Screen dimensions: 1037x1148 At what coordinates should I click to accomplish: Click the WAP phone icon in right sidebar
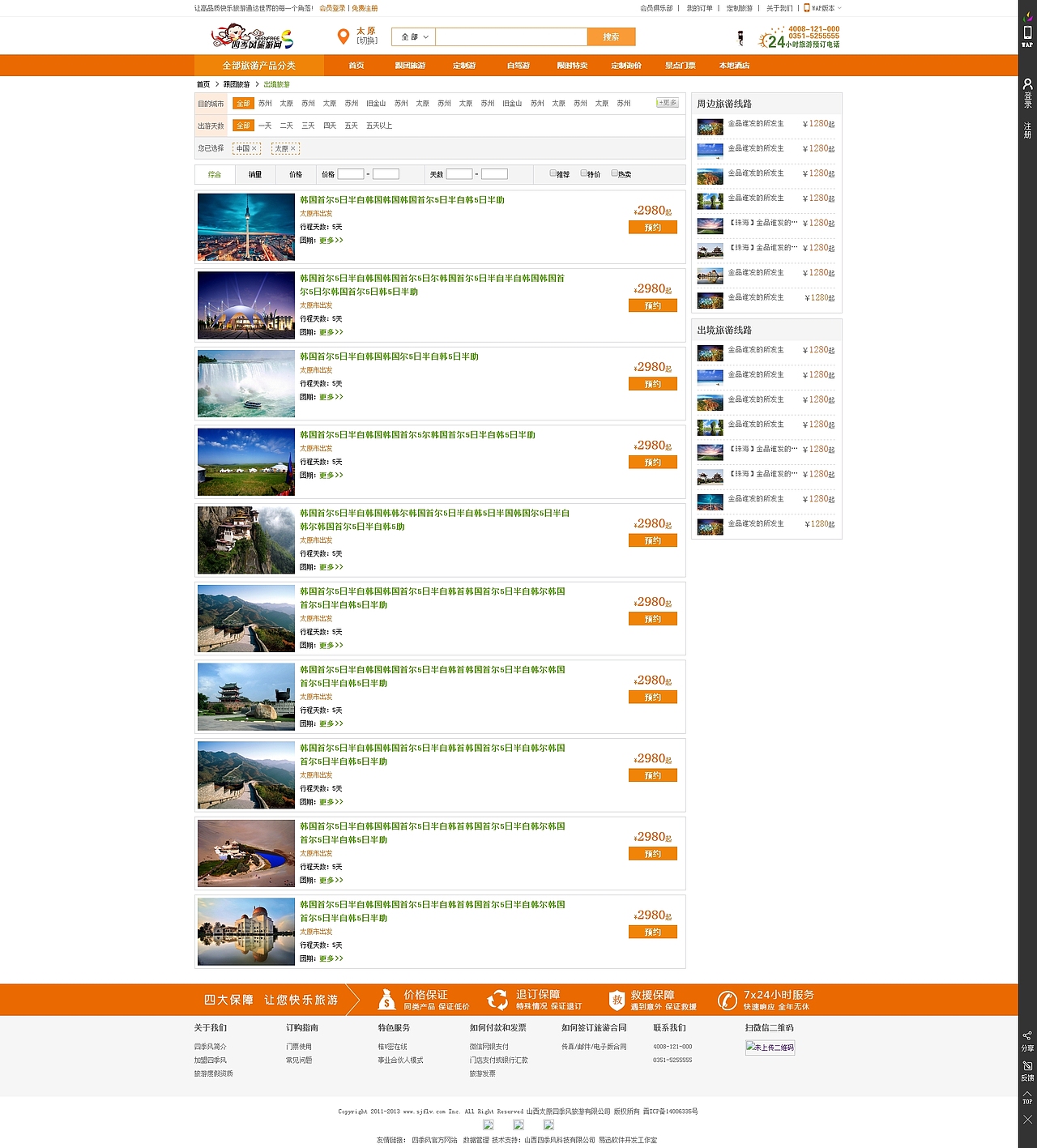pos(1027,33)
